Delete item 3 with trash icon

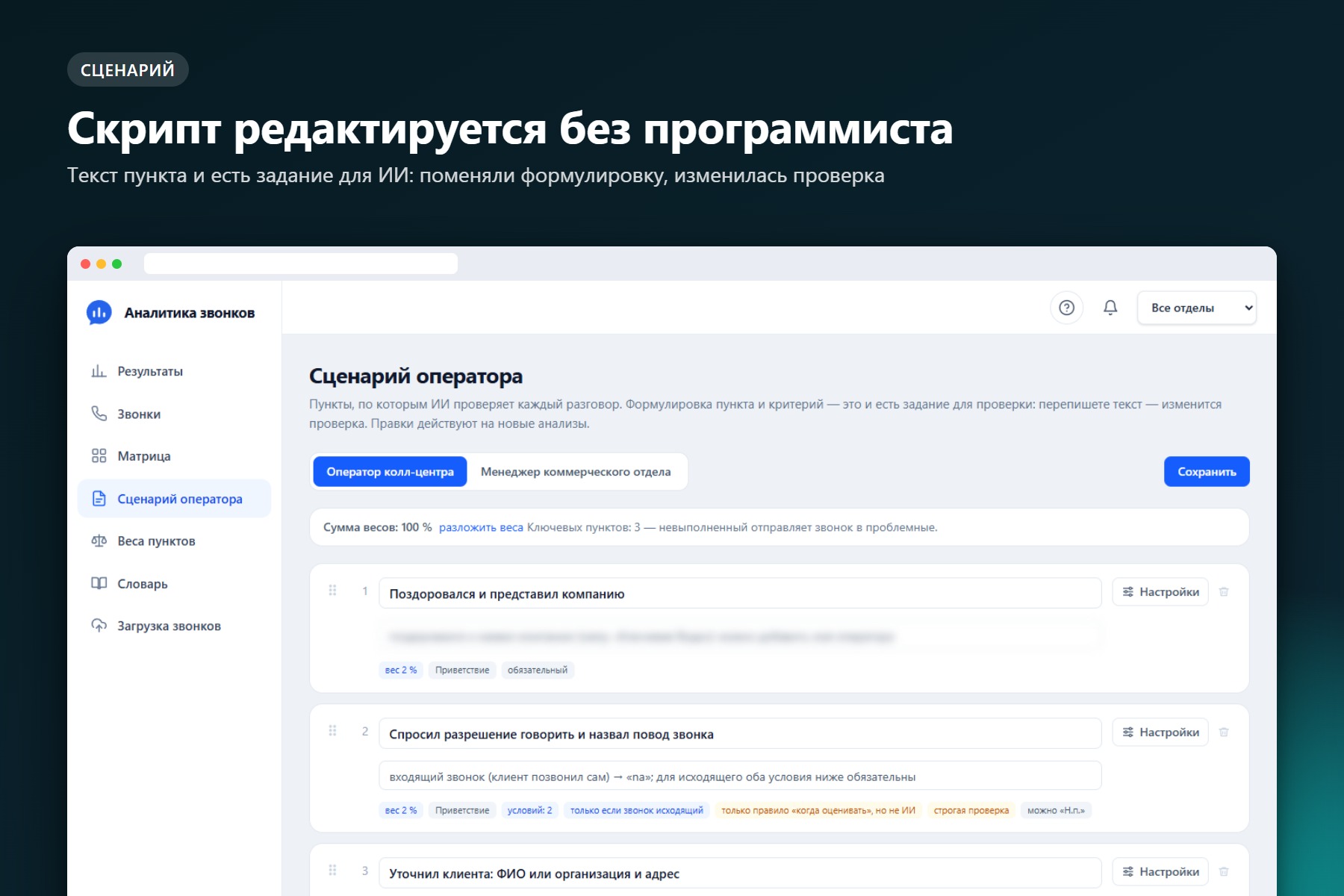pyautogui.click(x=1224, y=872)
